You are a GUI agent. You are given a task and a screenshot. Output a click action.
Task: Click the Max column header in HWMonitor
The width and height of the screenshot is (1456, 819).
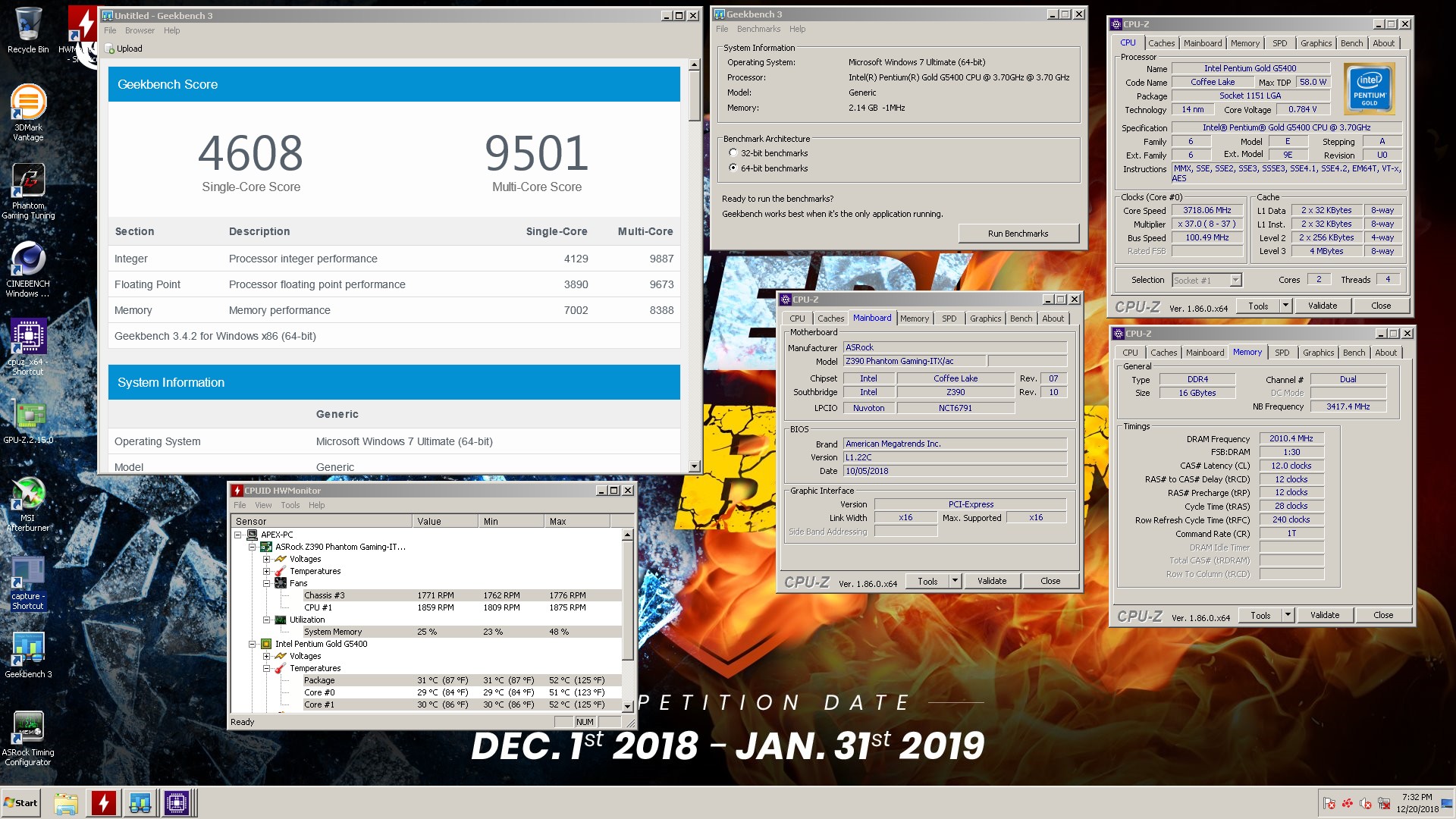(x=576, y=521)
